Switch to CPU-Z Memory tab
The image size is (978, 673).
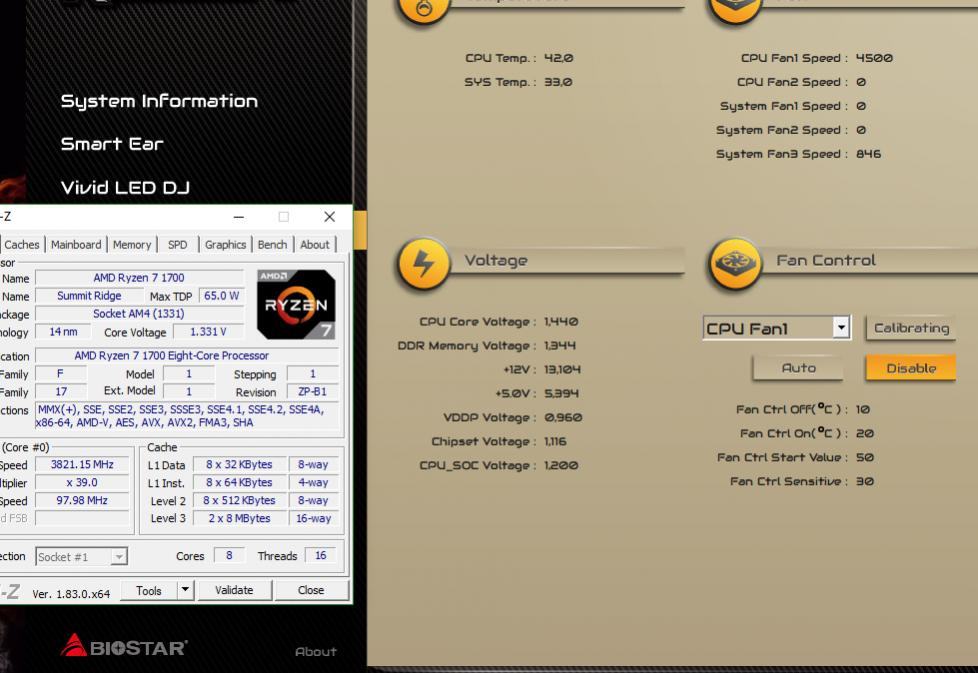132,245
